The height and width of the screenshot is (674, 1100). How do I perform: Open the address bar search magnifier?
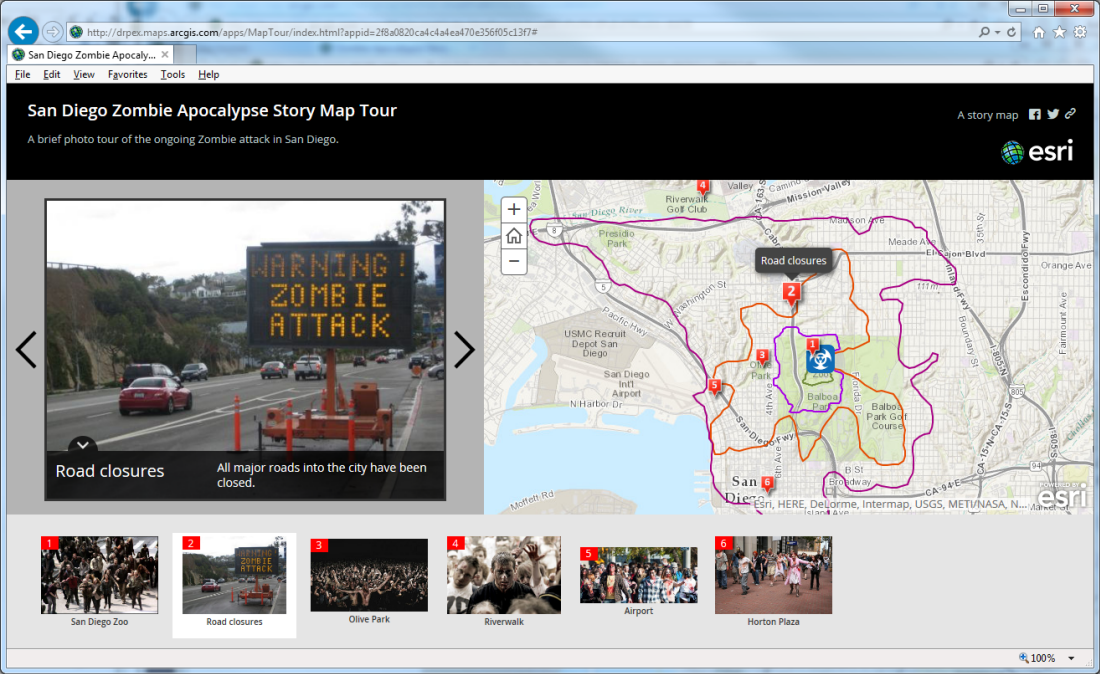click(x=984, y=32)
